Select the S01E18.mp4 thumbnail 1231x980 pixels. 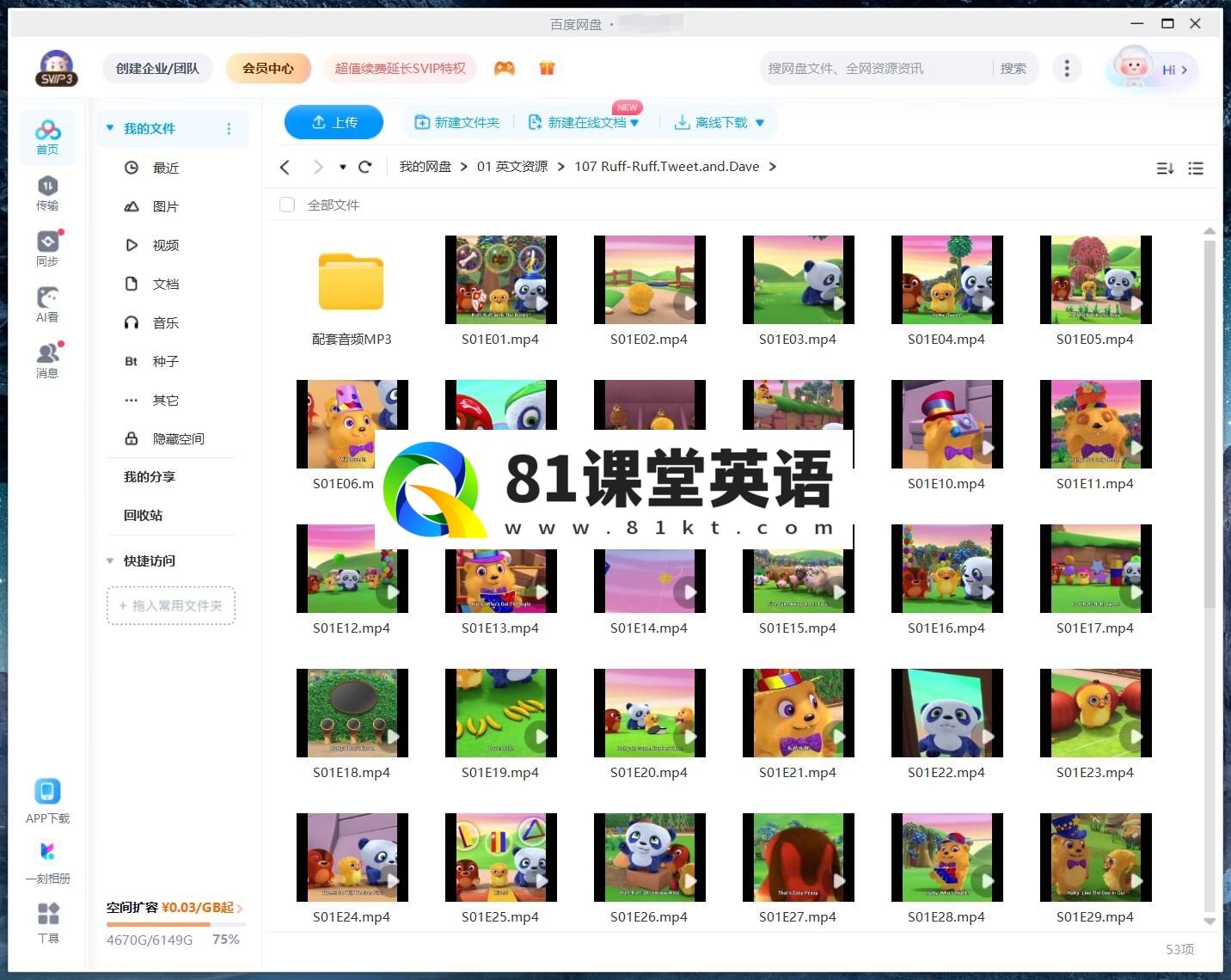[352, 714]
